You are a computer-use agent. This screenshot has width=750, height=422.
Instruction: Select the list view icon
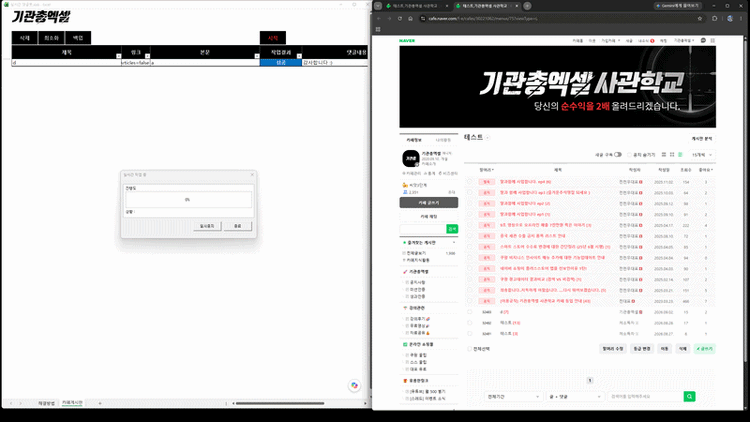click(x=664, y=155)
